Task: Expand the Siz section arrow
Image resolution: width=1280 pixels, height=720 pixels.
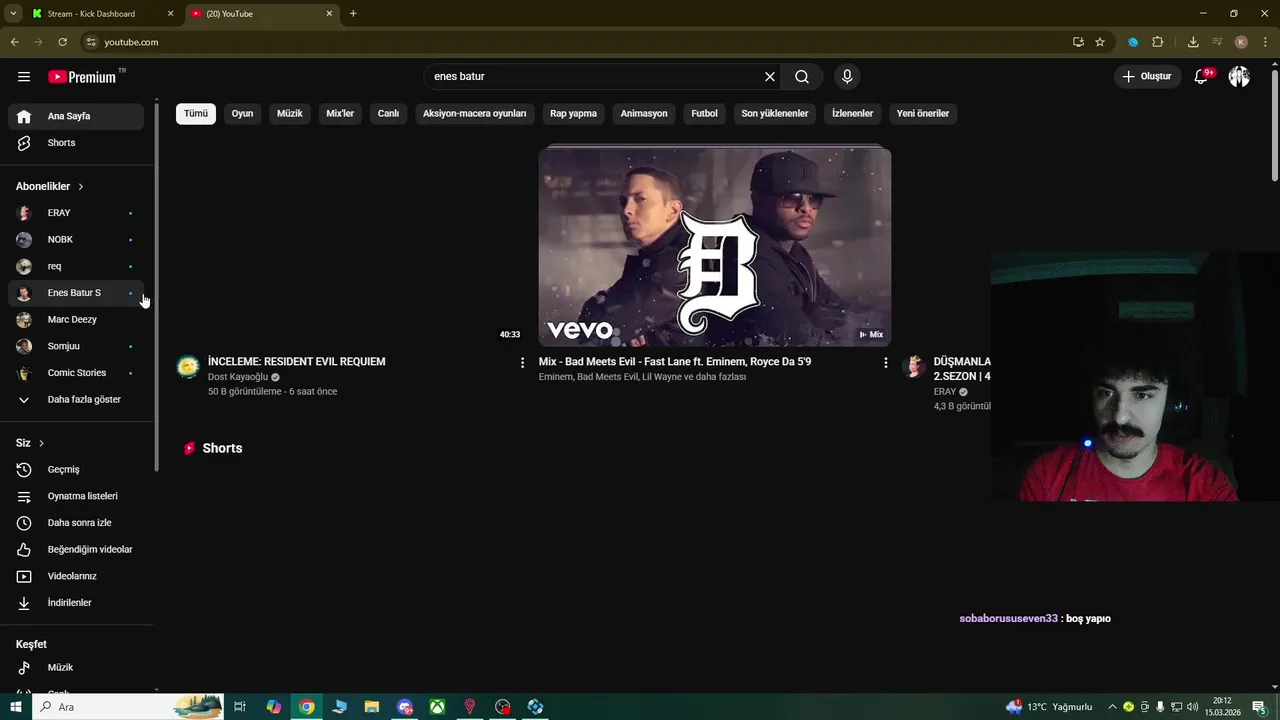Action: (x=41, y=443)
